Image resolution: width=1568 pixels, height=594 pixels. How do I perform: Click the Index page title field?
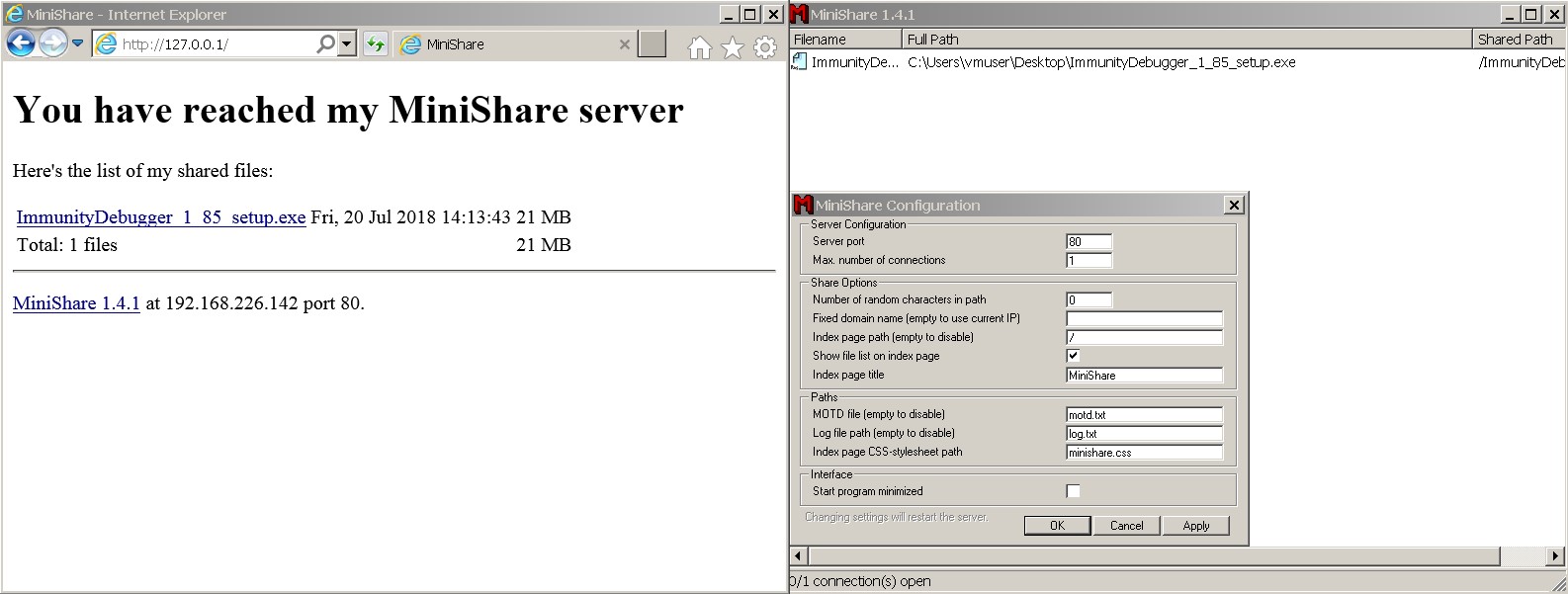pyautogui.click(x=1144, y=376)
